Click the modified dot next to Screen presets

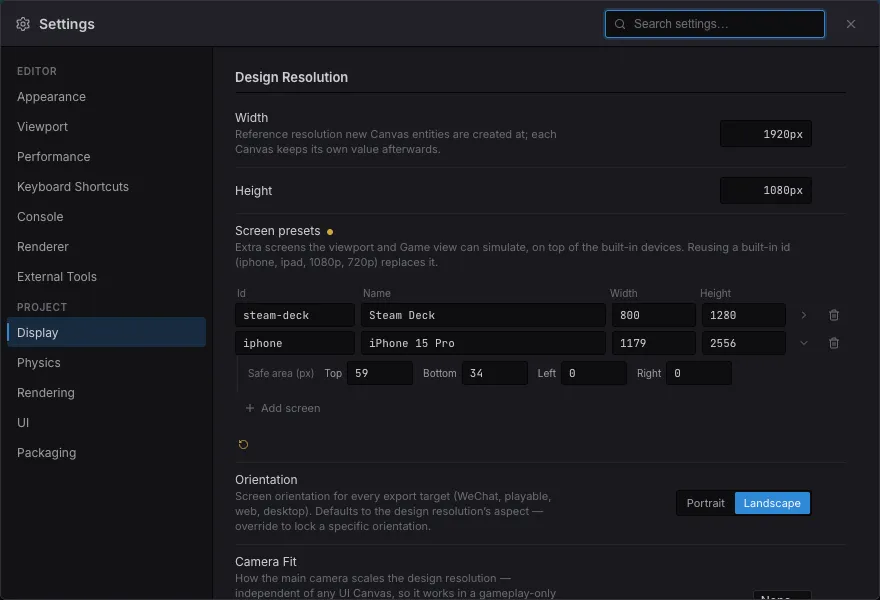click(x=330, y=232)
